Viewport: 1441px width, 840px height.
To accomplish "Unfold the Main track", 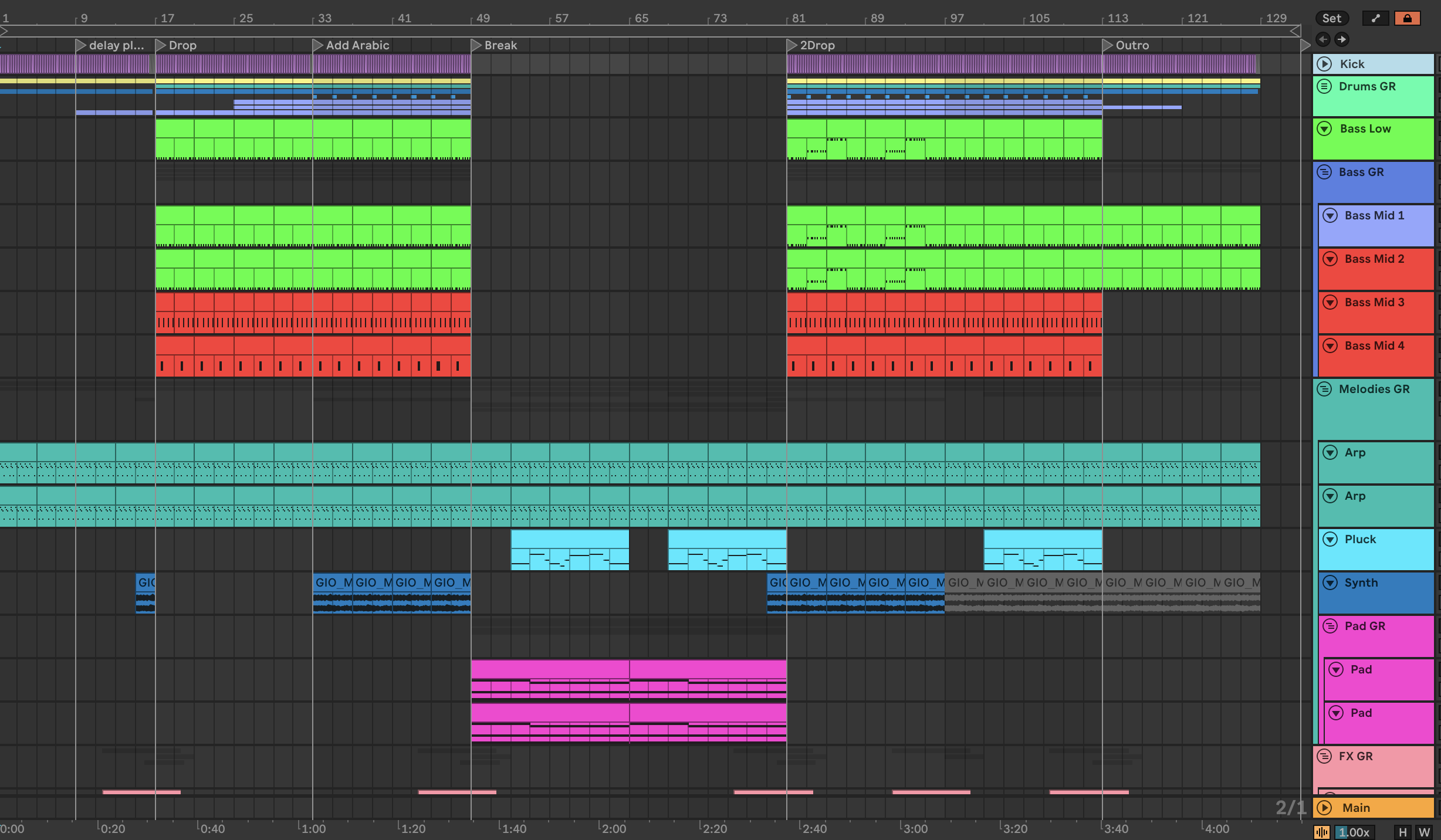I will (x=1324, y=808).
